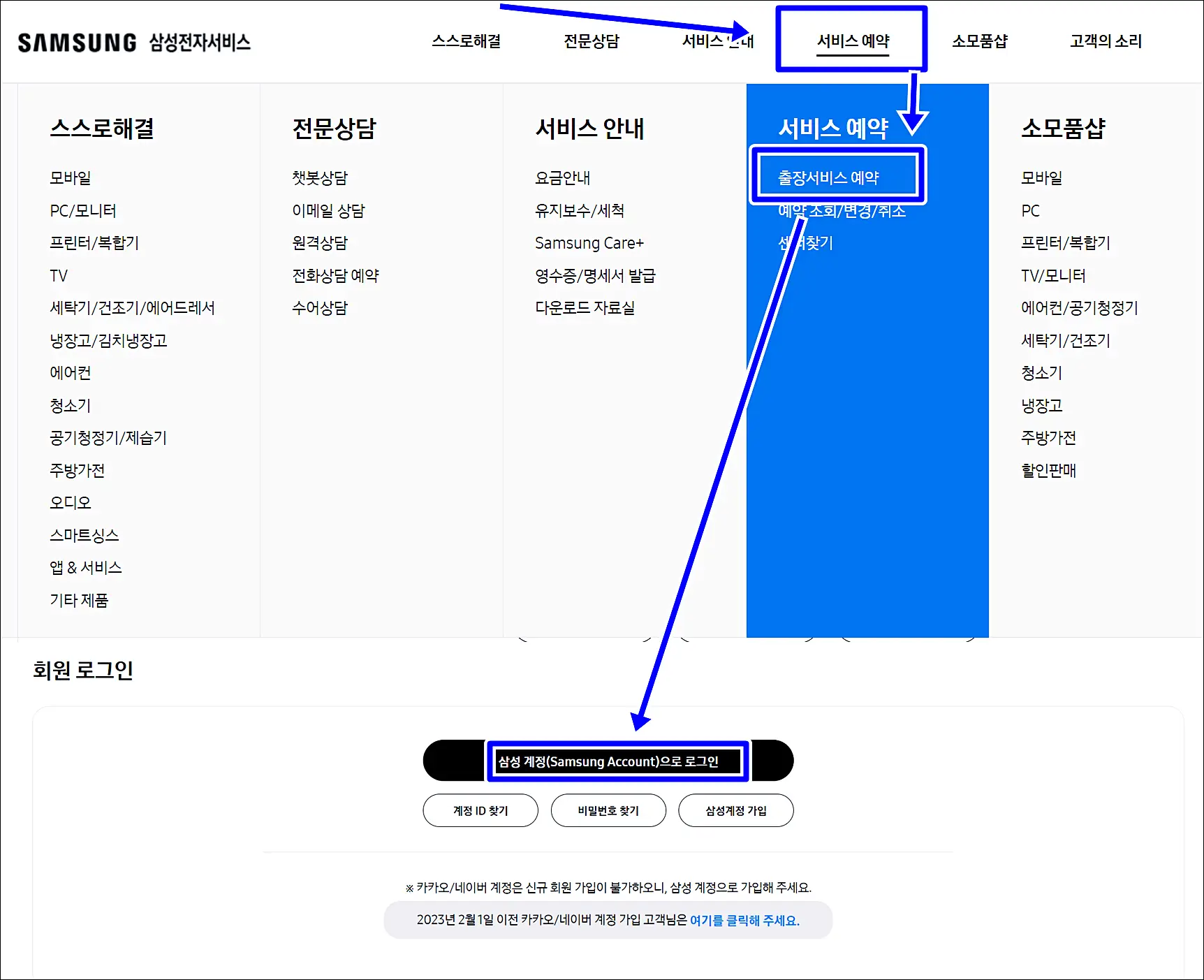The height and width of the screenshot is (980, 1204).
Task: Open 앱 & 서비스 category
Action: (86, 568)
